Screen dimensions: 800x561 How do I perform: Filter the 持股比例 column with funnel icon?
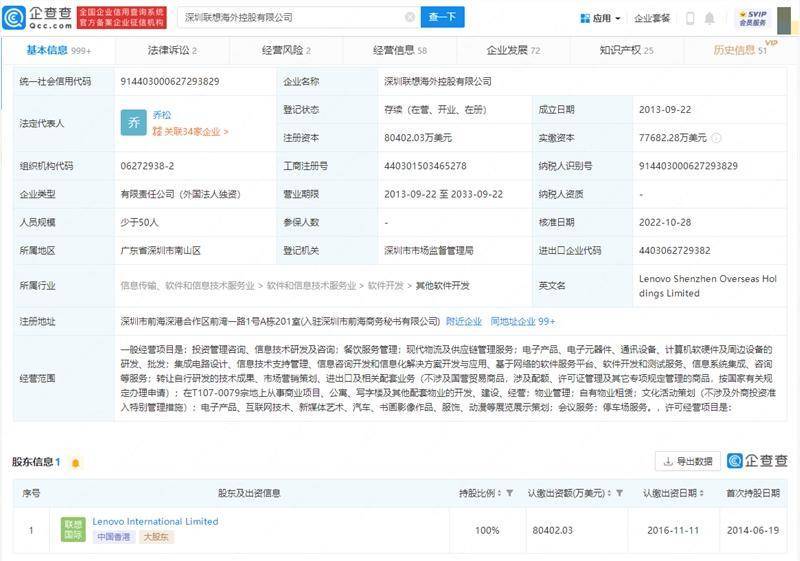coord(509,493)
